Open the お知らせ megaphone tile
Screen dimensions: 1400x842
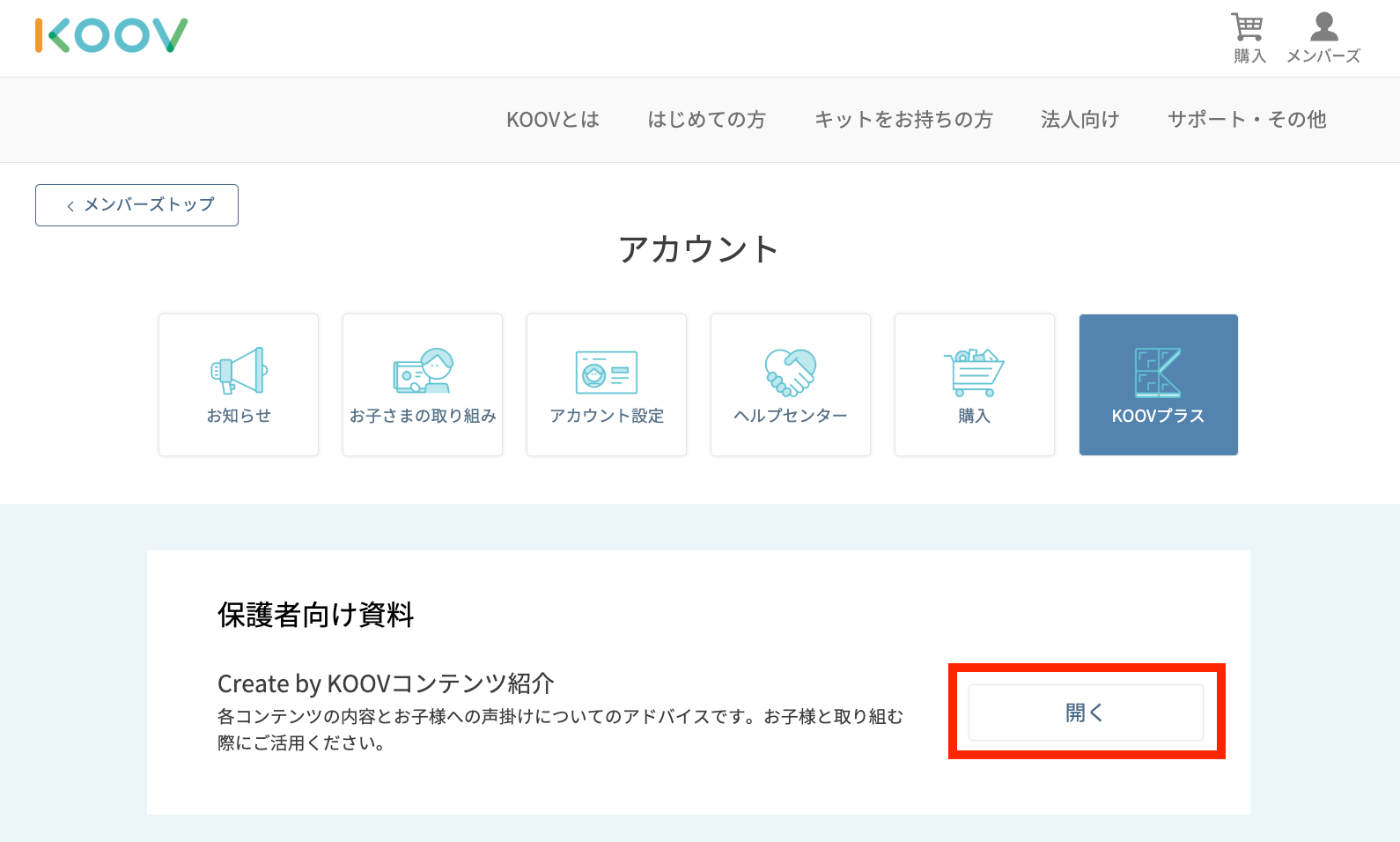tap(239, 385)
